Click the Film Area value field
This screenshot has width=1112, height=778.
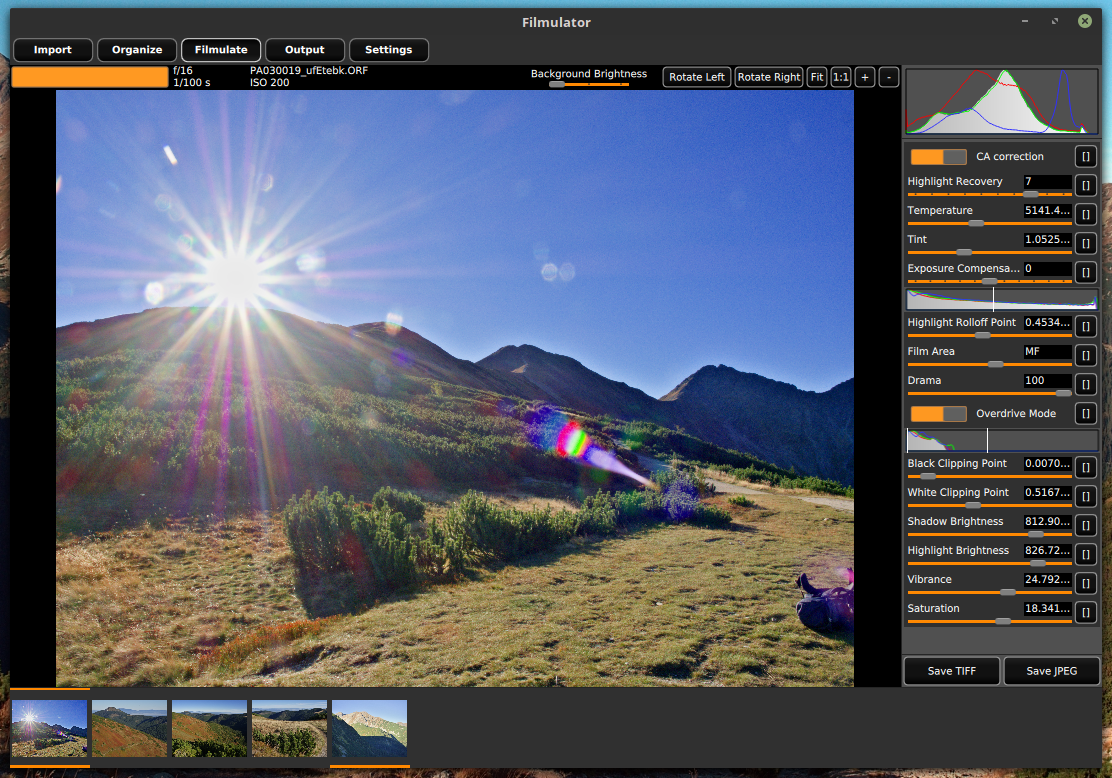[x=1047, y=352]
